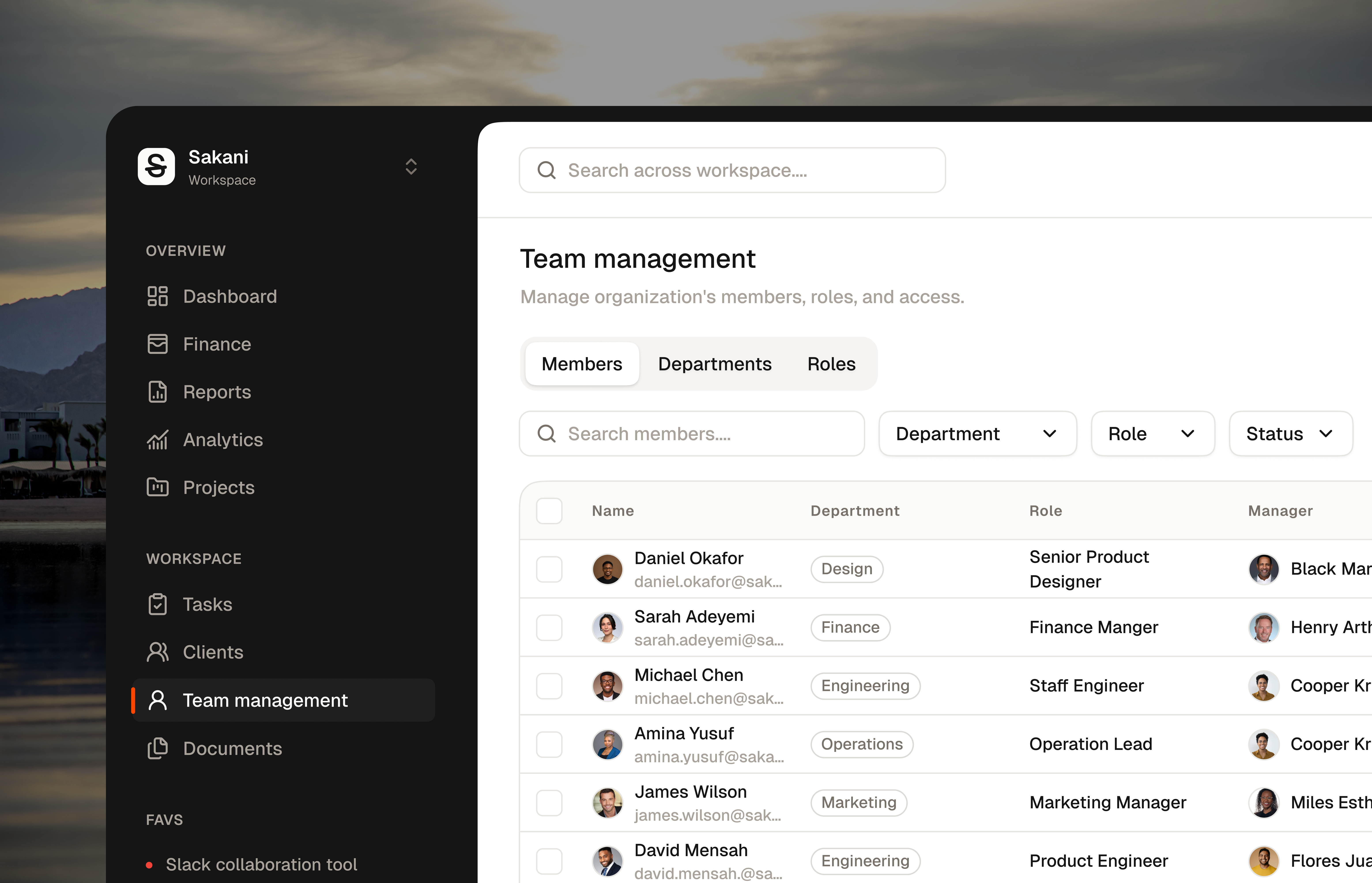Click manager Black Mar avatar
Screen dimensions: 1372x883
pos(1264,569)
